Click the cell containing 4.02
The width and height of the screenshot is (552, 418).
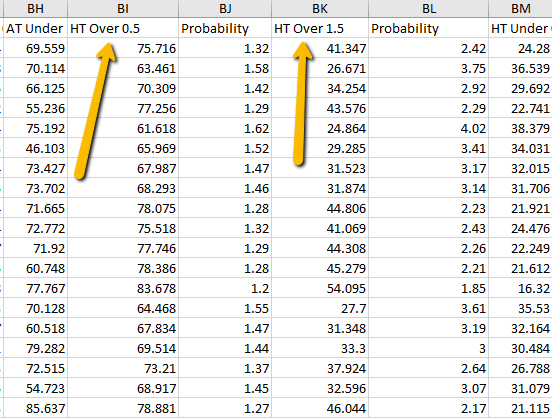tap(428, 129)
